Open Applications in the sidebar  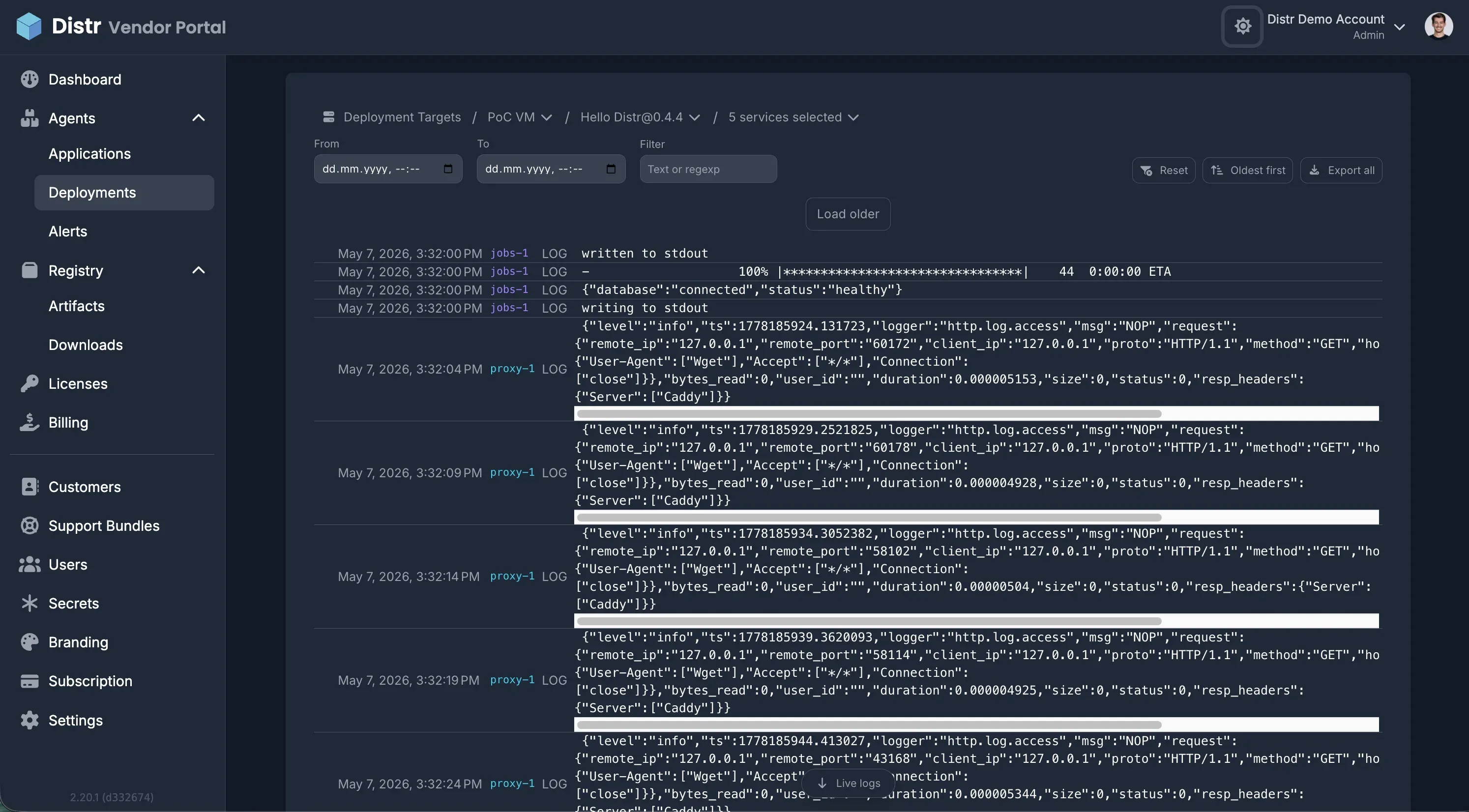(89, 154)
